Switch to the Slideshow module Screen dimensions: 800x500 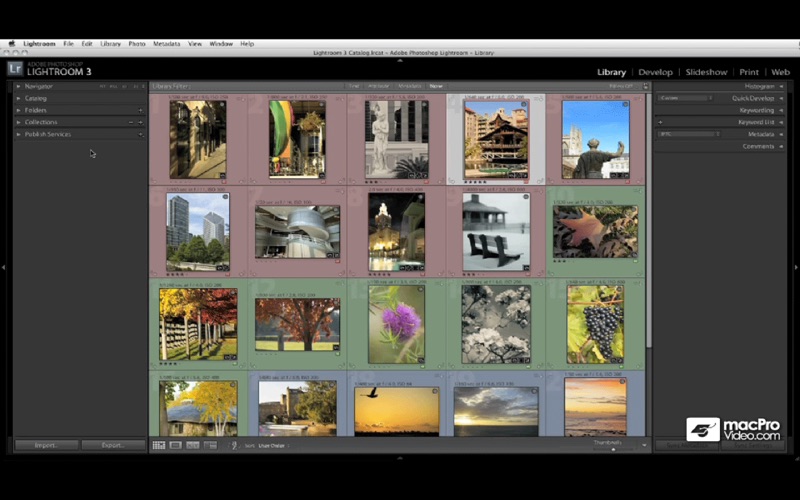(x=706, y=72)
